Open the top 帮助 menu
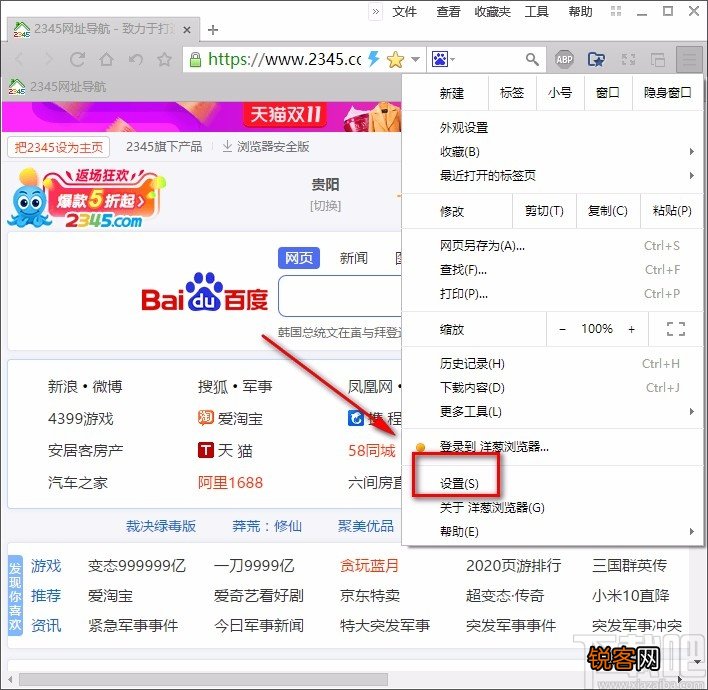Image resolution: width=708 pixels, height=690 pixels. (580, 11)
